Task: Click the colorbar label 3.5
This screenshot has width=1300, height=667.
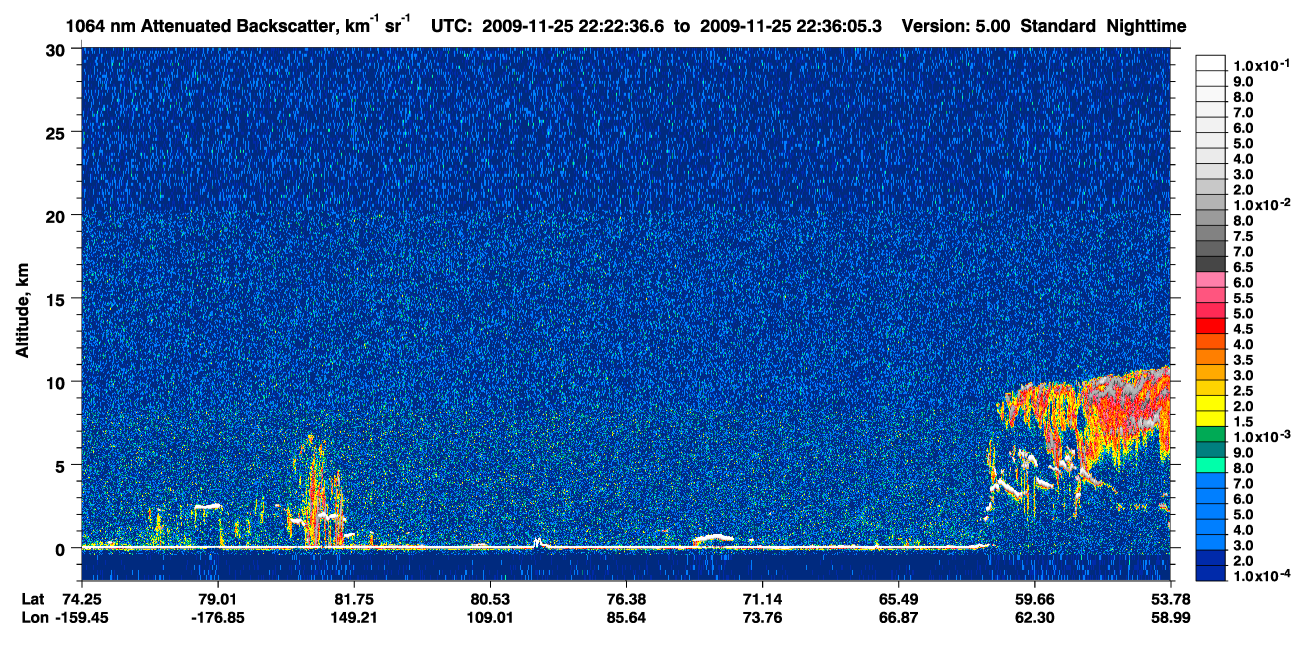Action: (x=1245, y=360)
